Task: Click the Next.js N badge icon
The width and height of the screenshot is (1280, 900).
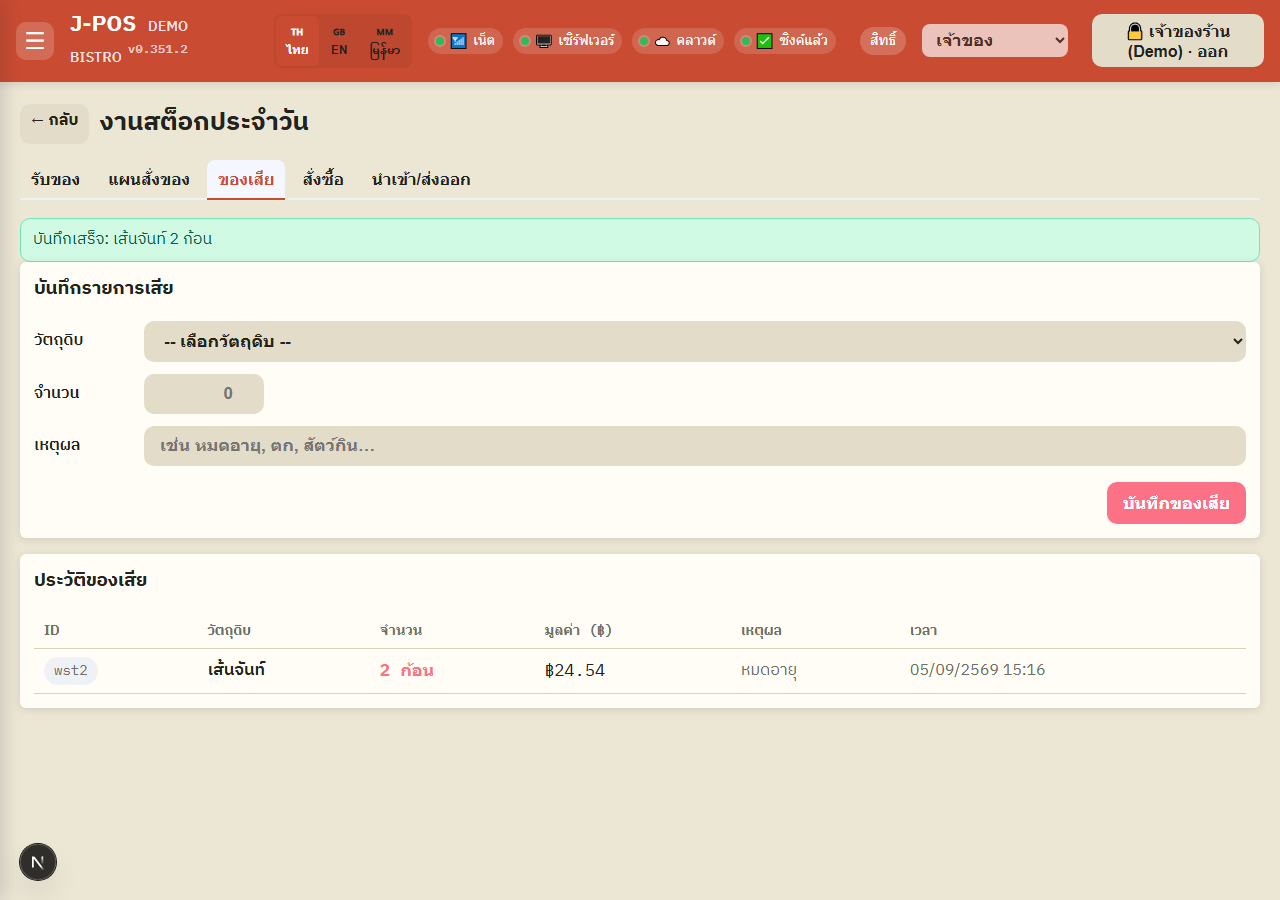Action: (38, 862)
